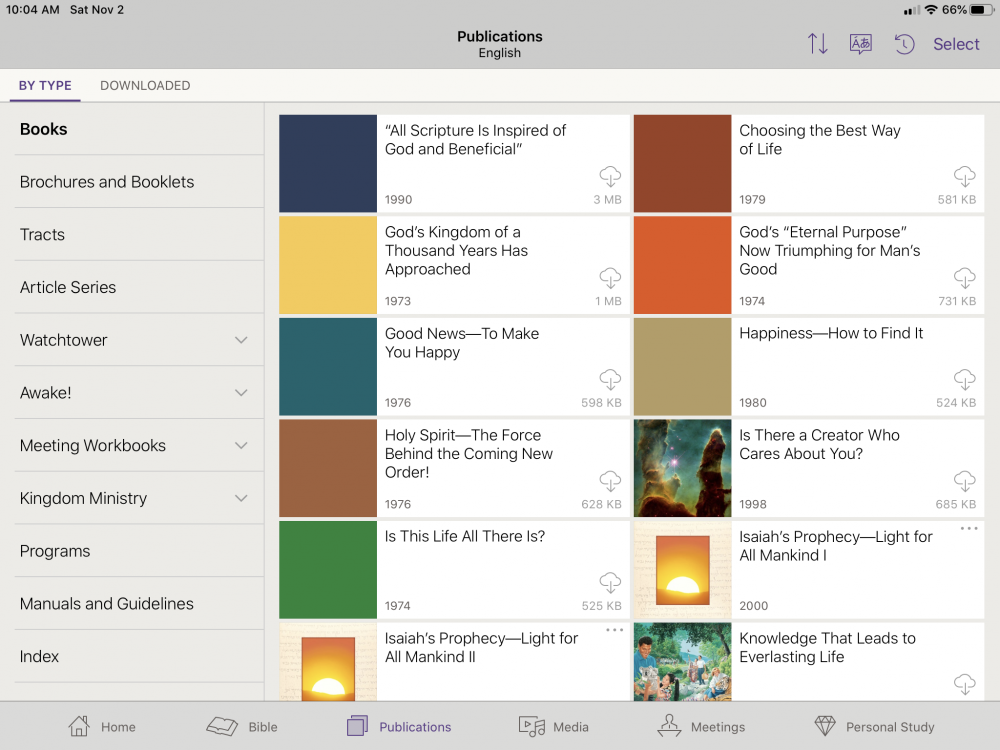1000x750 pixels.
Task: Expand Meeting Workbooks chevron
Action: click(x=241, y=446)
